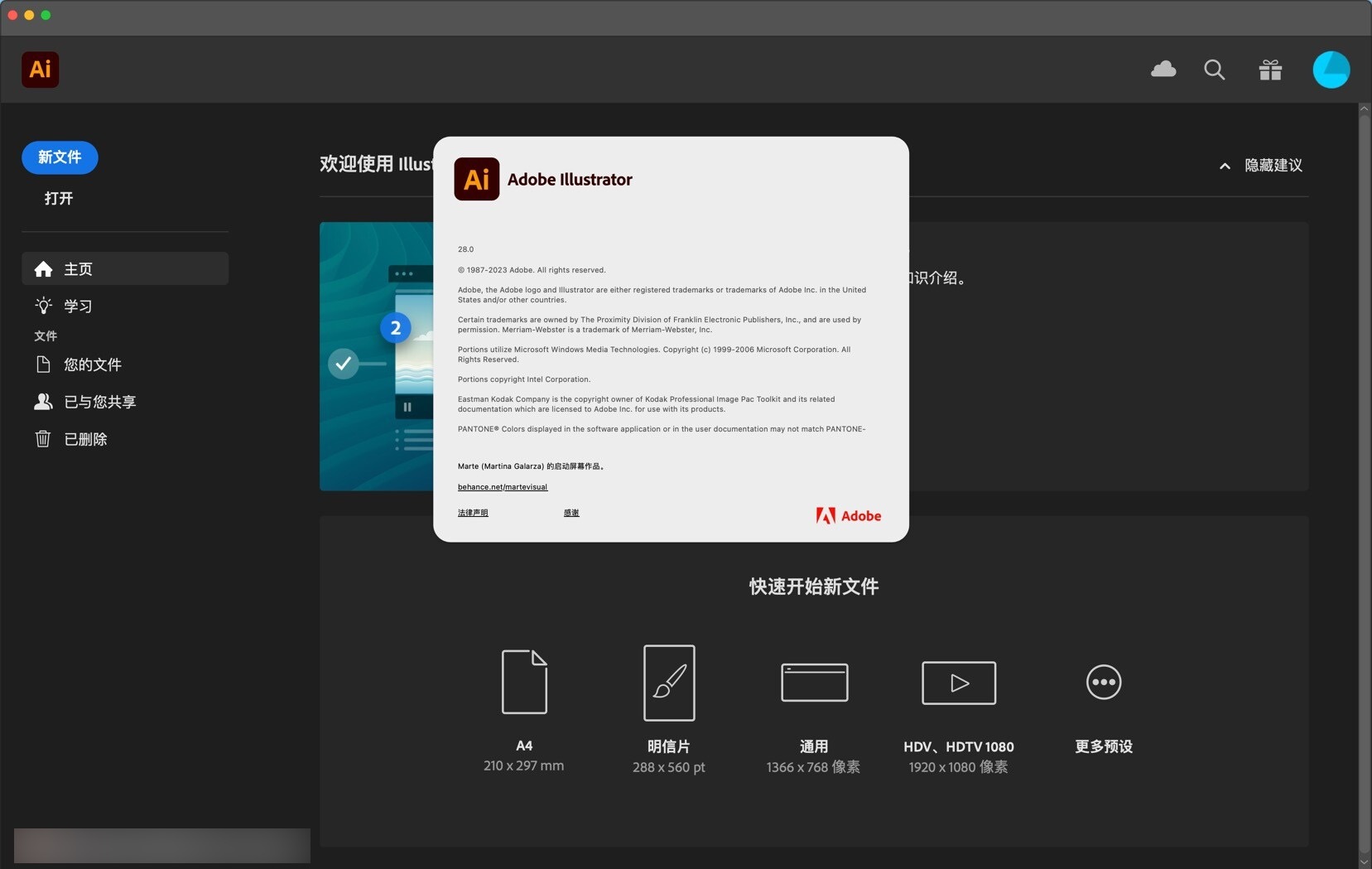Click the 1920 x 1080 像素 size text
This screenshot has height=869, width=1372.
pos(959,768)
